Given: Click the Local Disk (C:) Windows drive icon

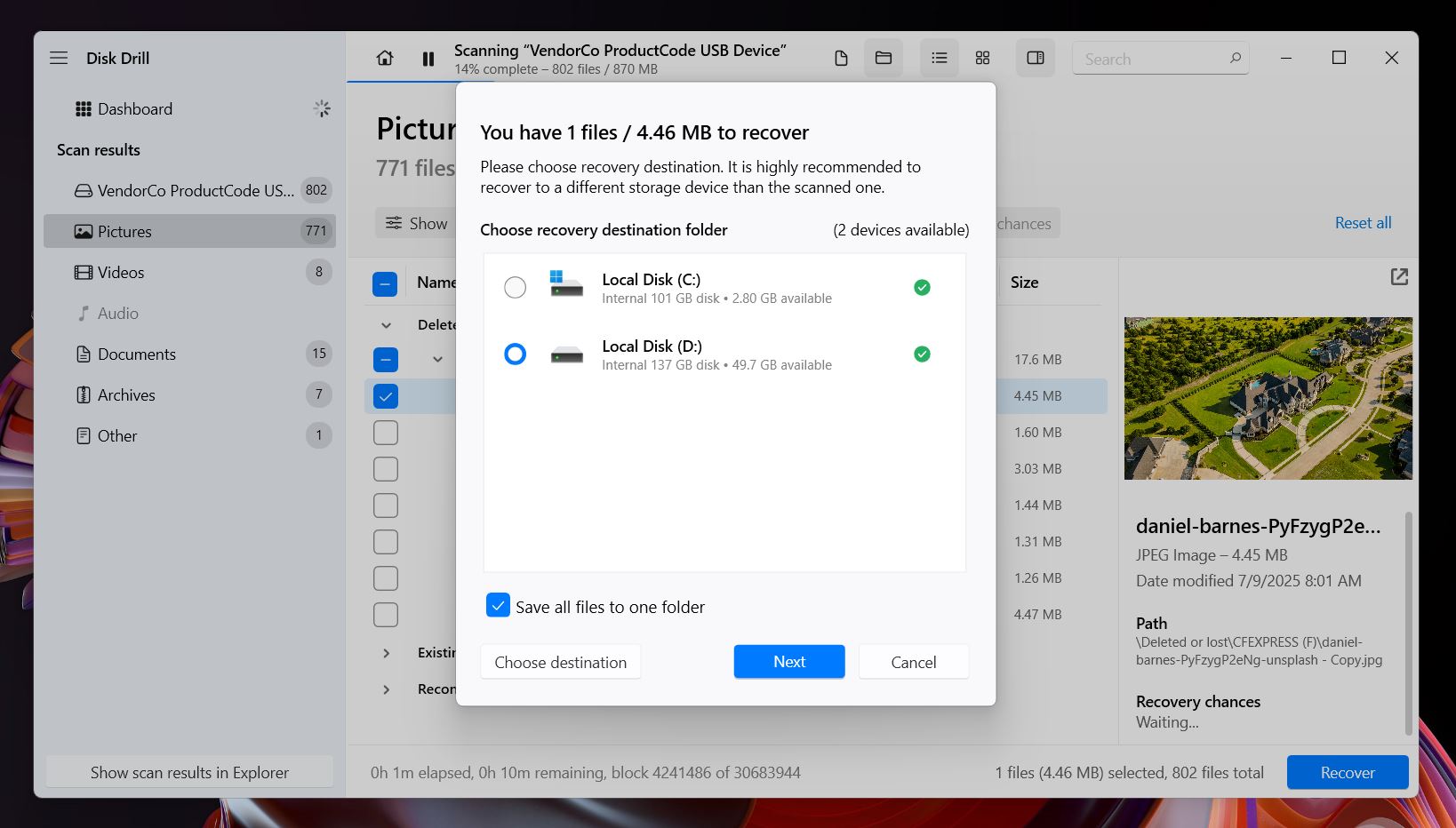Looking at the screenshot, I should (x=566, y=283).
